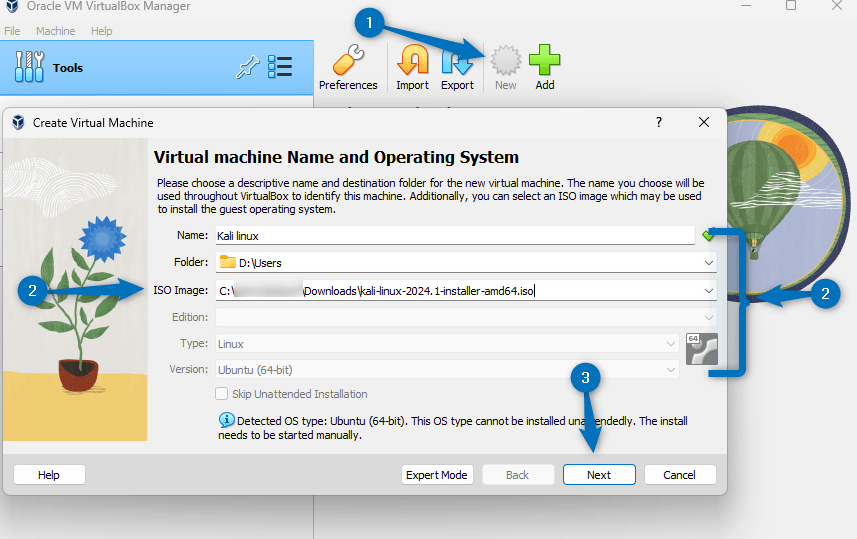
Task: Open the File menu
Action: coord(12,31)
